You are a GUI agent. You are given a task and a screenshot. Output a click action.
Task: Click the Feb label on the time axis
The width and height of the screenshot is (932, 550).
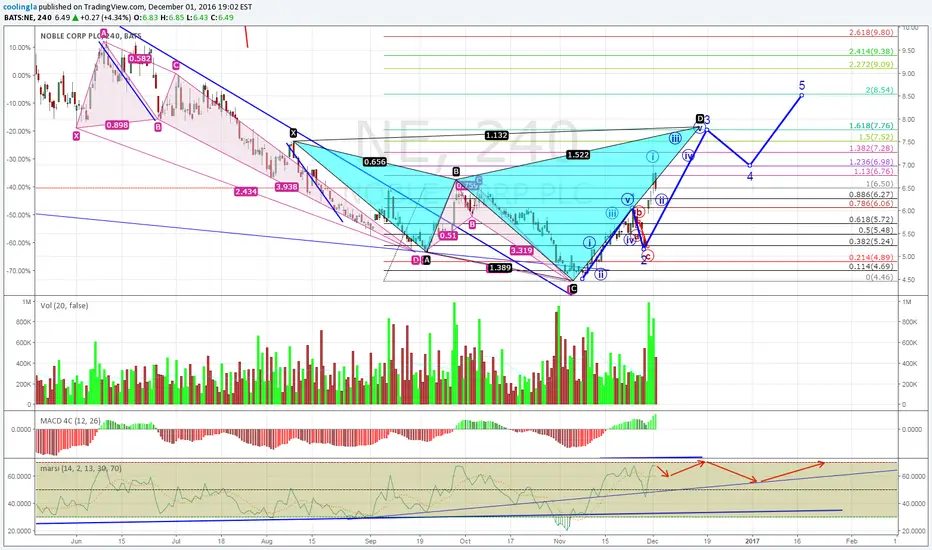[x=851, y=541]
